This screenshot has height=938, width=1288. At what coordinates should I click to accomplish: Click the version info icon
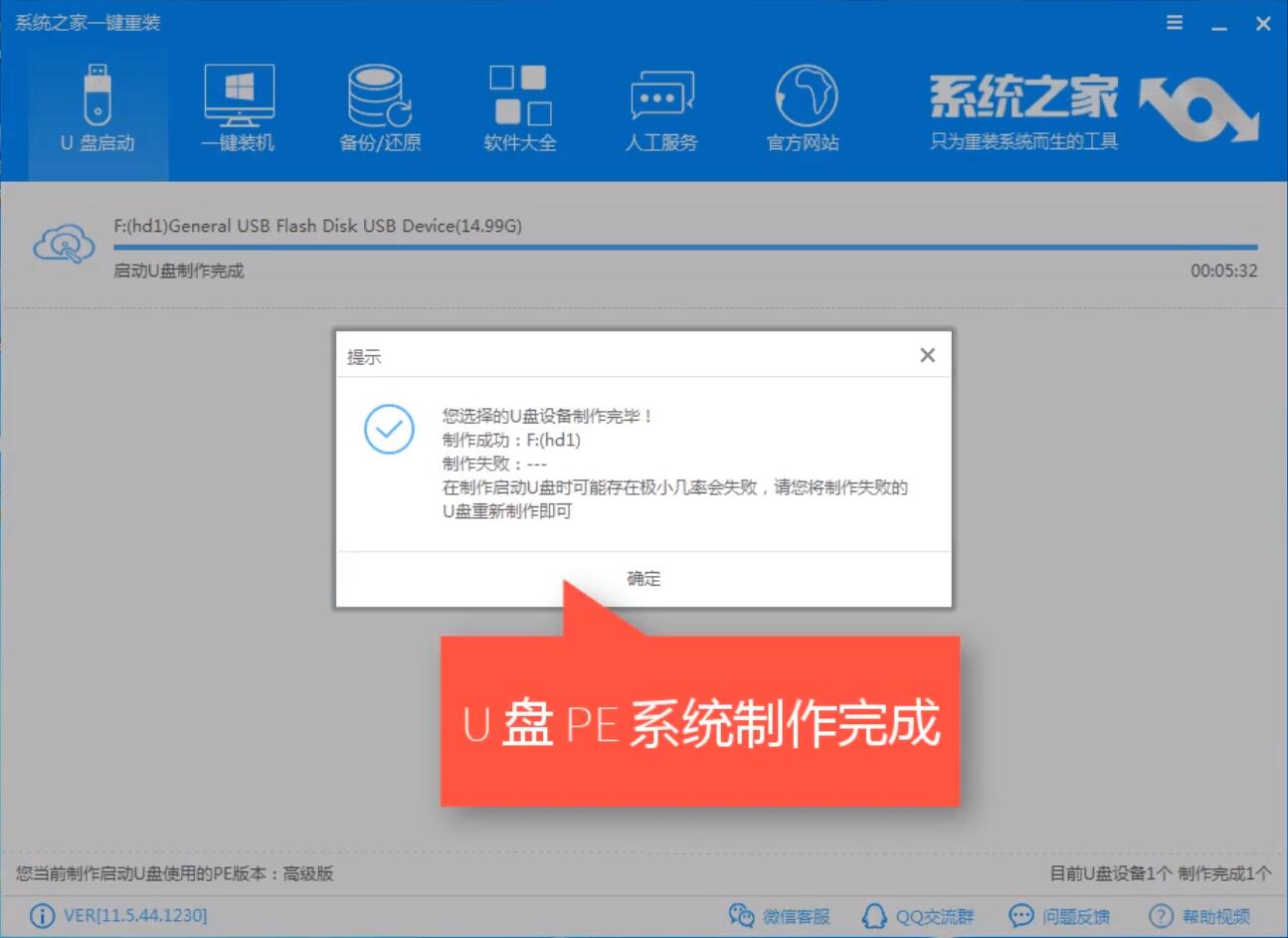tap(41, 916)
